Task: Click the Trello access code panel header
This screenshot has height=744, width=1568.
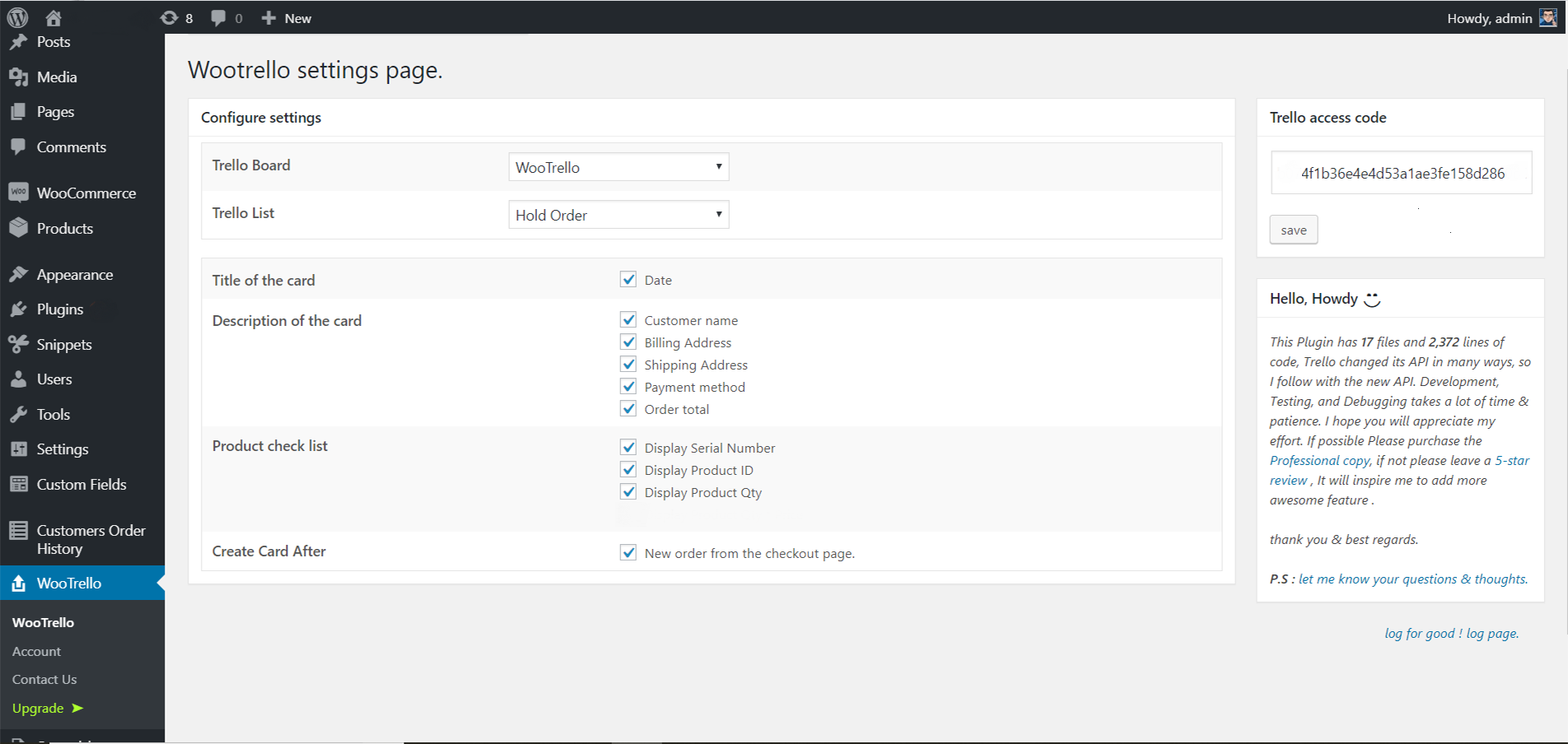Action: point(1400,118)
